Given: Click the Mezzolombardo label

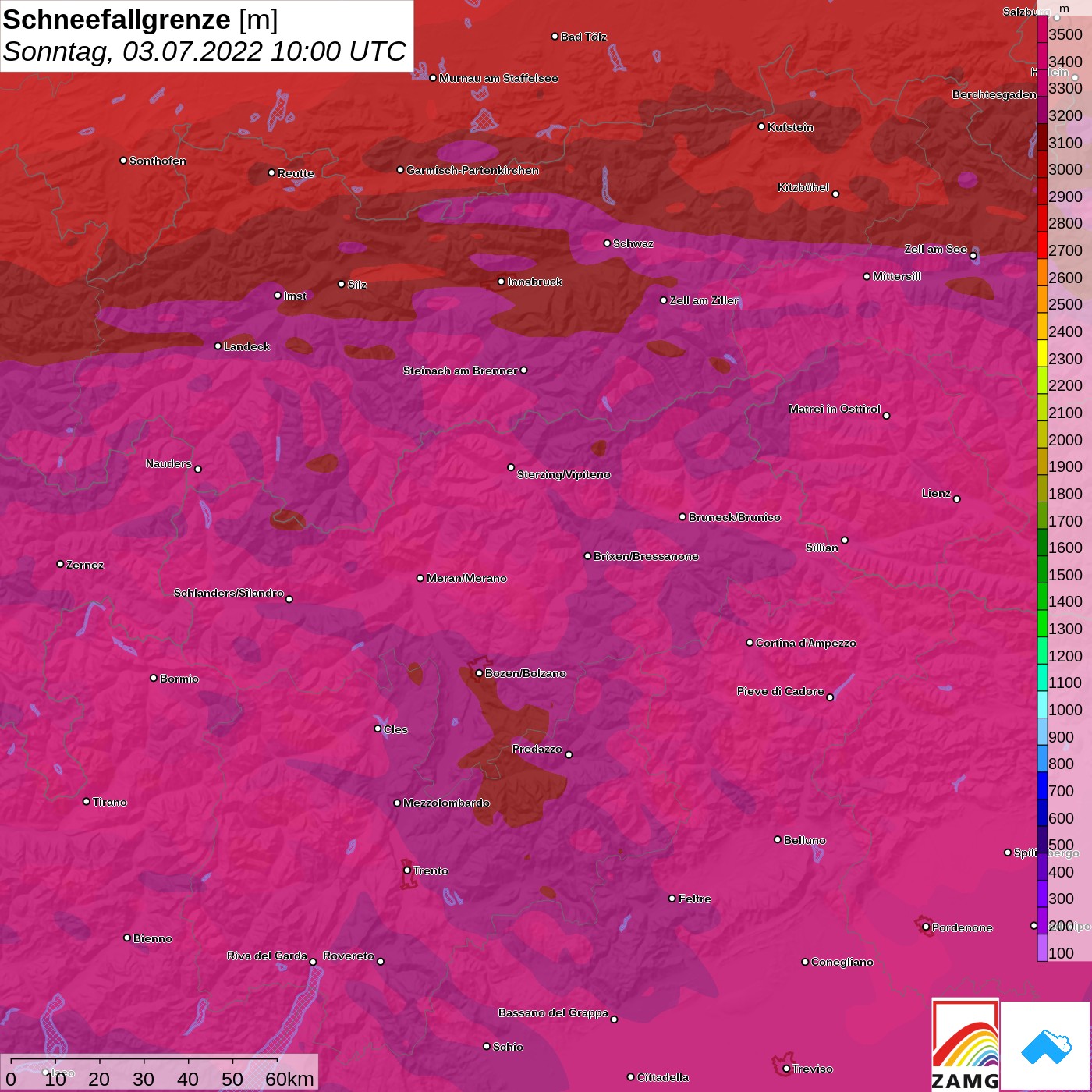Looking at the screenshot, I should tap(446, 803).
